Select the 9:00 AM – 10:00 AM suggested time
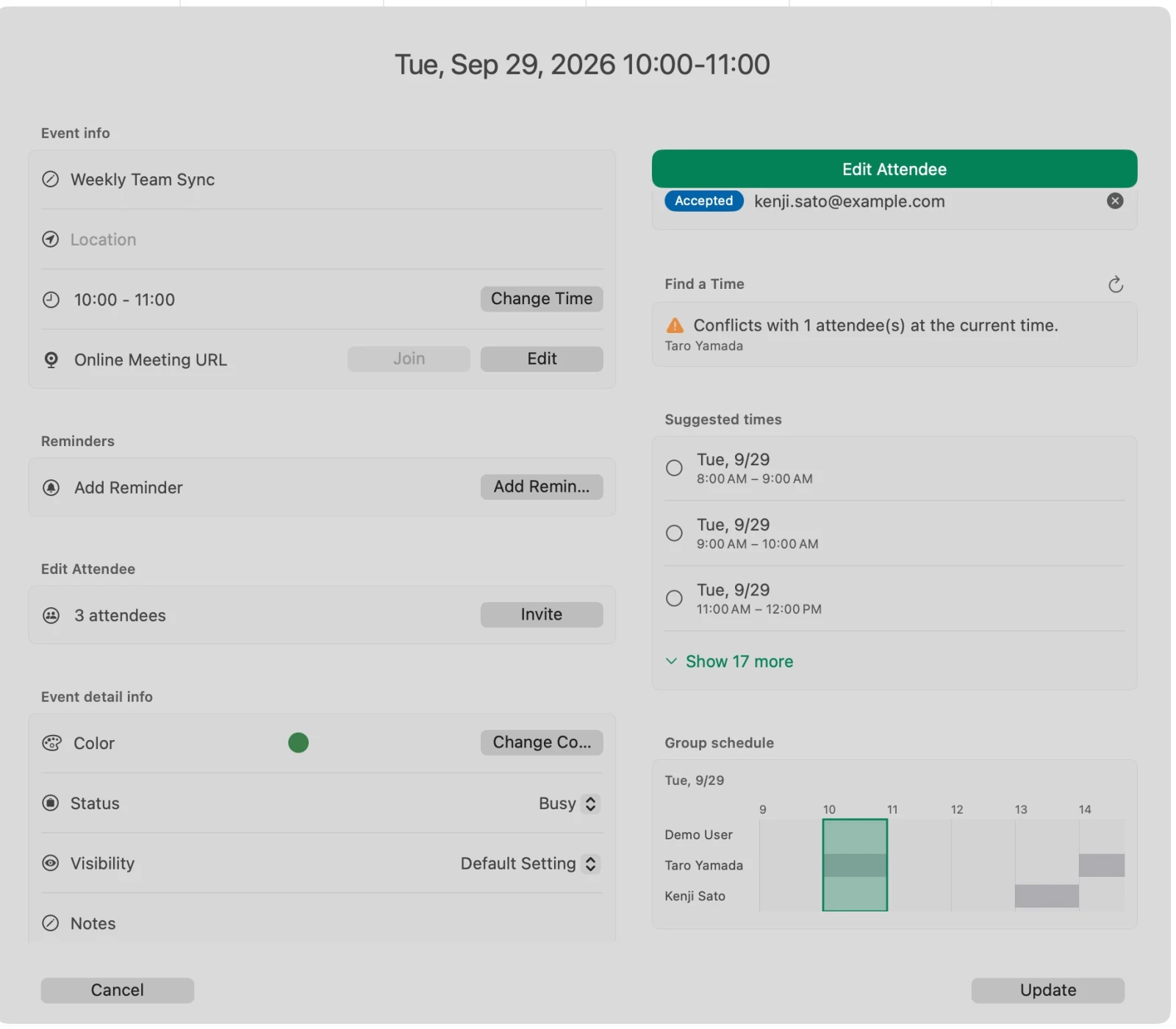Screen dimensions: 1176x1029 [674, 534]
